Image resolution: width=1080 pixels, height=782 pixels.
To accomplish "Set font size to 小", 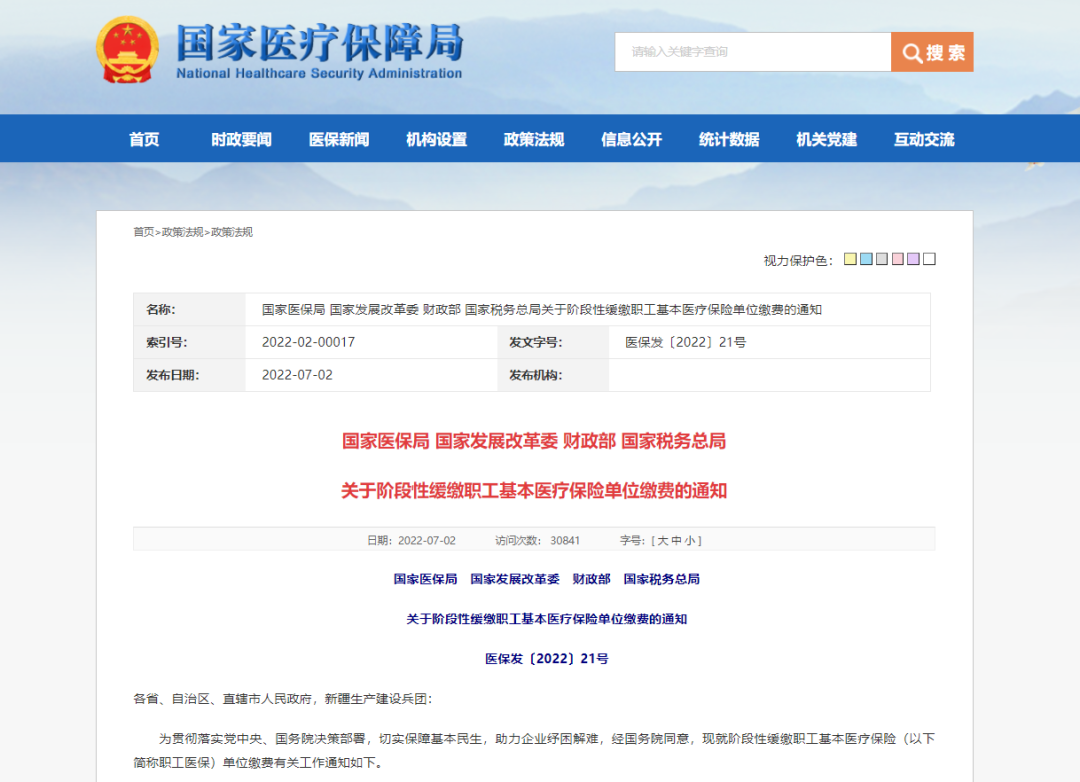I will coord(689,541).
